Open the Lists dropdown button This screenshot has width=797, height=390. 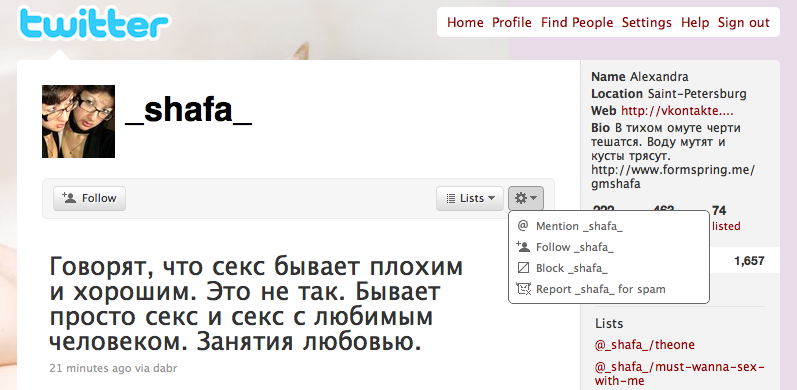pyautogui.click(x=470, y=198)
